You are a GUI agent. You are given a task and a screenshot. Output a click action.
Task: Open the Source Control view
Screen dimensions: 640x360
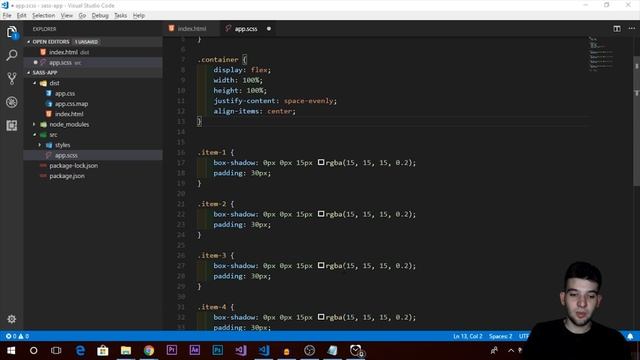12,78
